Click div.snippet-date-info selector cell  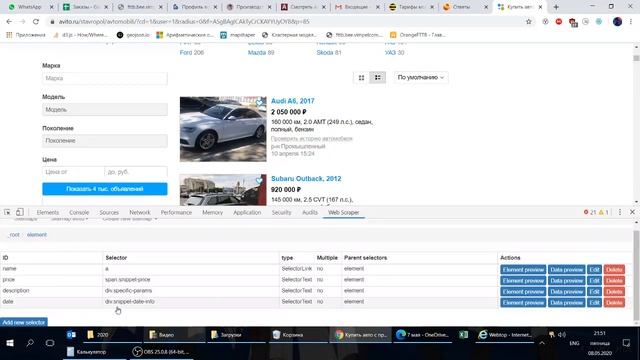coord(191,302)
